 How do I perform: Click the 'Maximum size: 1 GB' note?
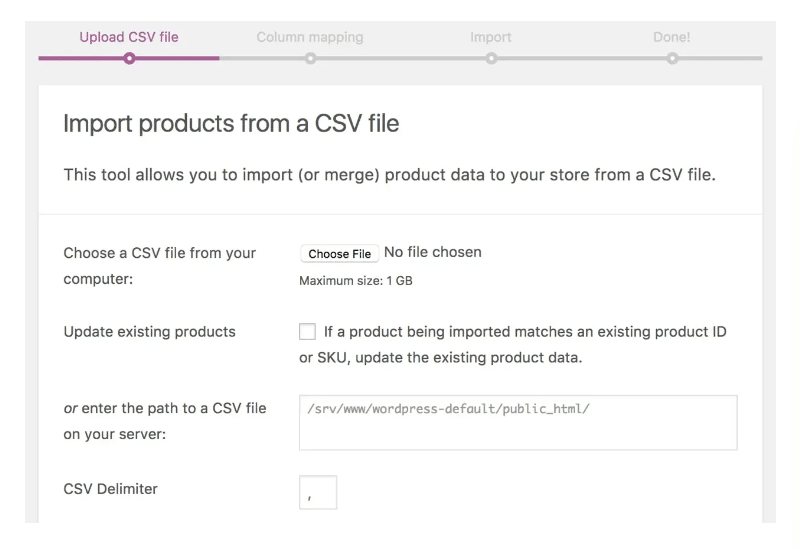[356, 281]
